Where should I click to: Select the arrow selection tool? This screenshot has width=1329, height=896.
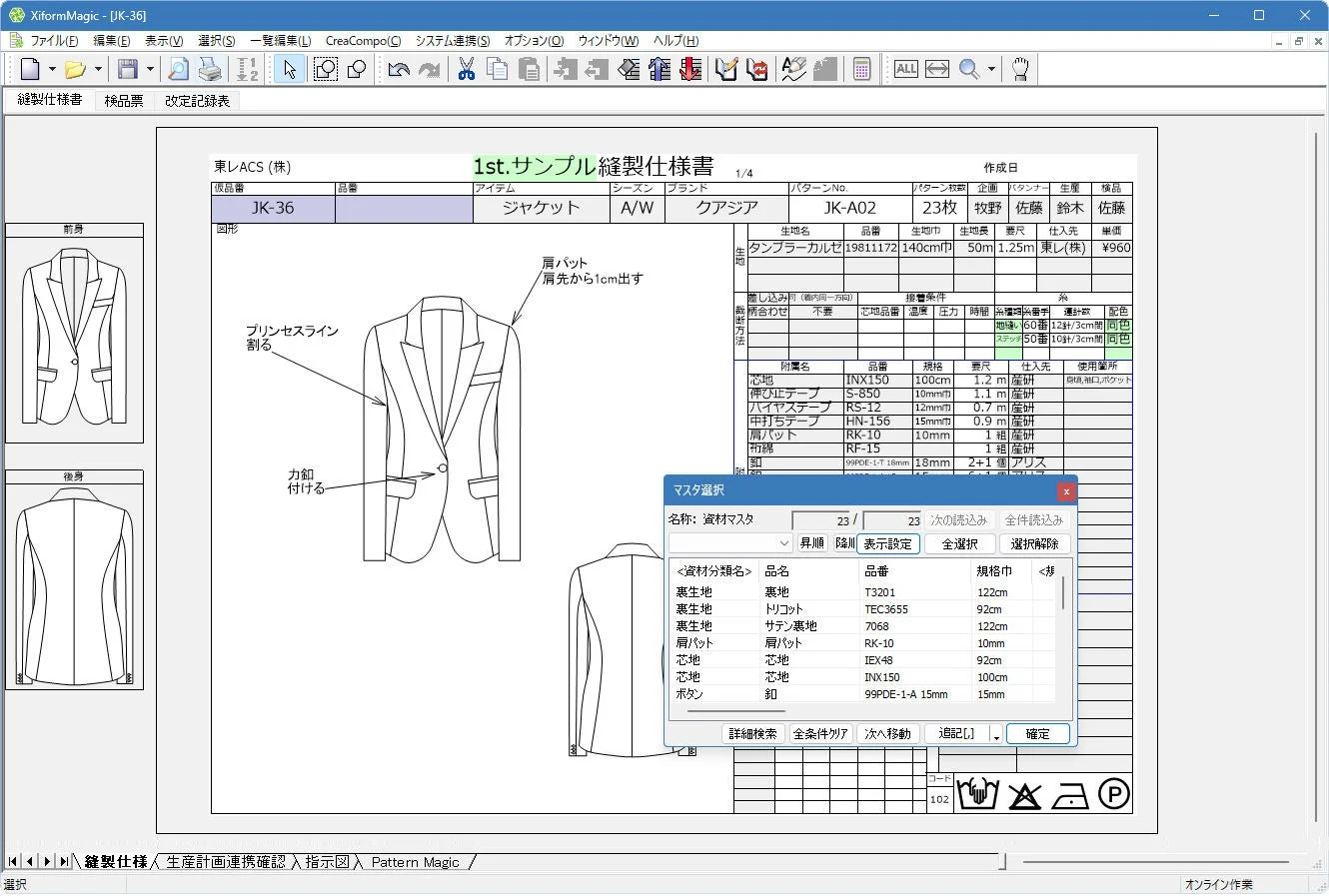click(x=289, y=69)
